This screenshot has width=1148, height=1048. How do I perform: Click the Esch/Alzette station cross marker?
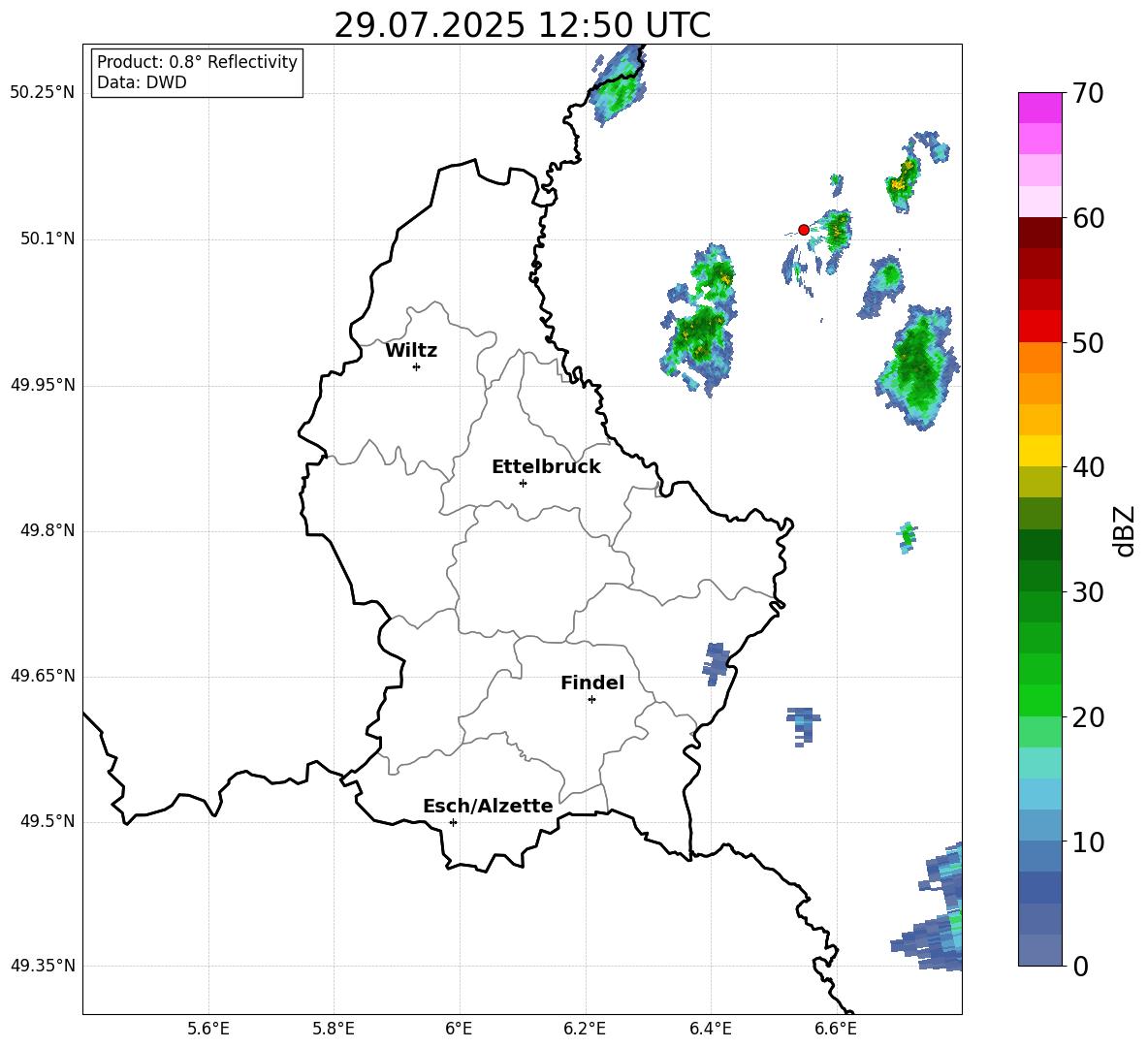click(x=453, y=822)
